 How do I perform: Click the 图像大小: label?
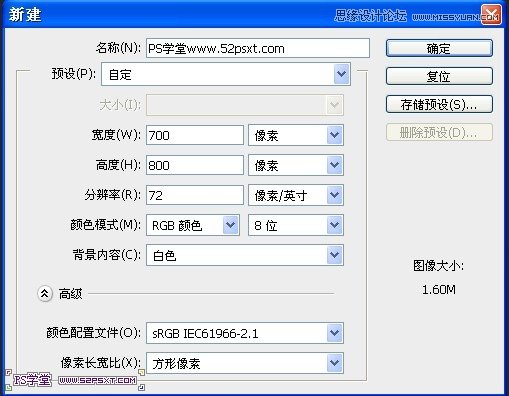tap(438, 266)
